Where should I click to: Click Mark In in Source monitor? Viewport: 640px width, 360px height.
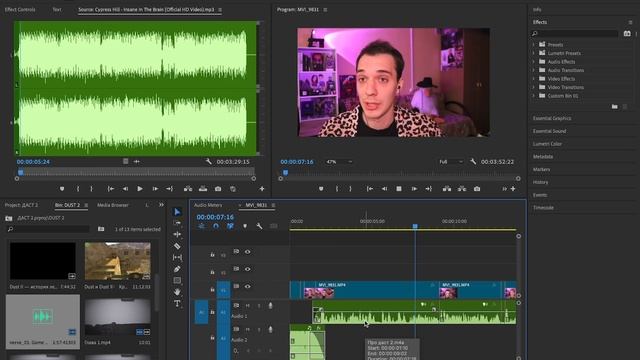78,189
